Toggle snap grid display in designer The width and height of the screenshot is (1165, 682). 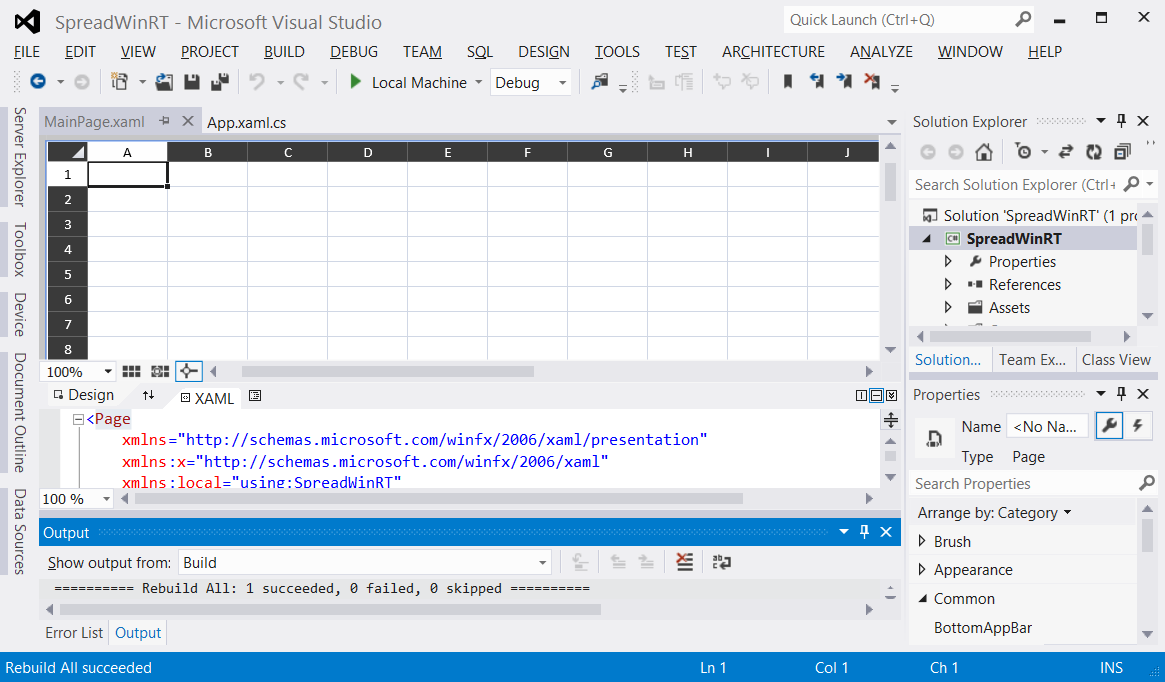(132, 371)
